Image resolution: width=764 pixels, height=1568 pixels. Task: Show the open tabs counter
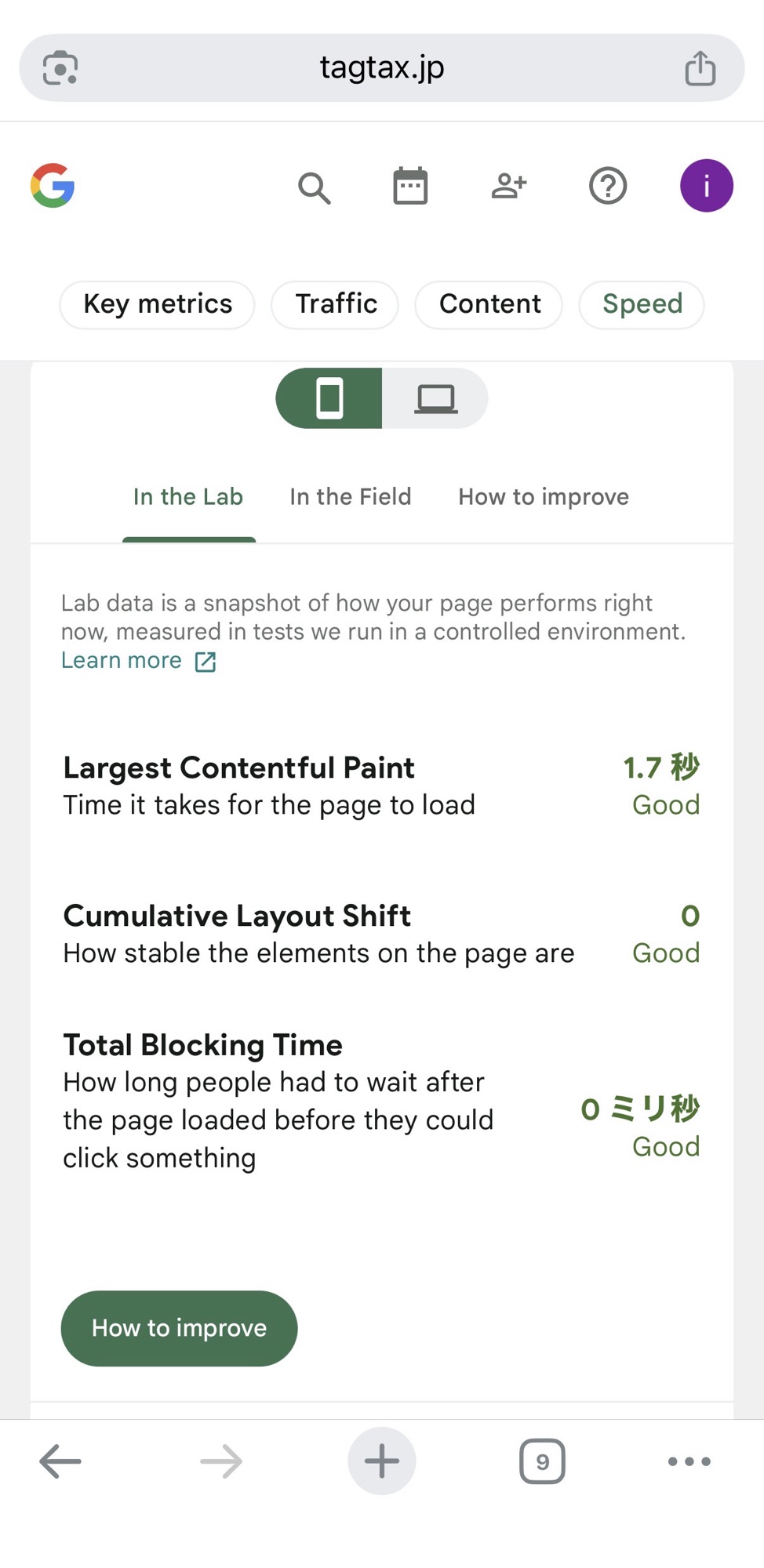coord(542,1461)
